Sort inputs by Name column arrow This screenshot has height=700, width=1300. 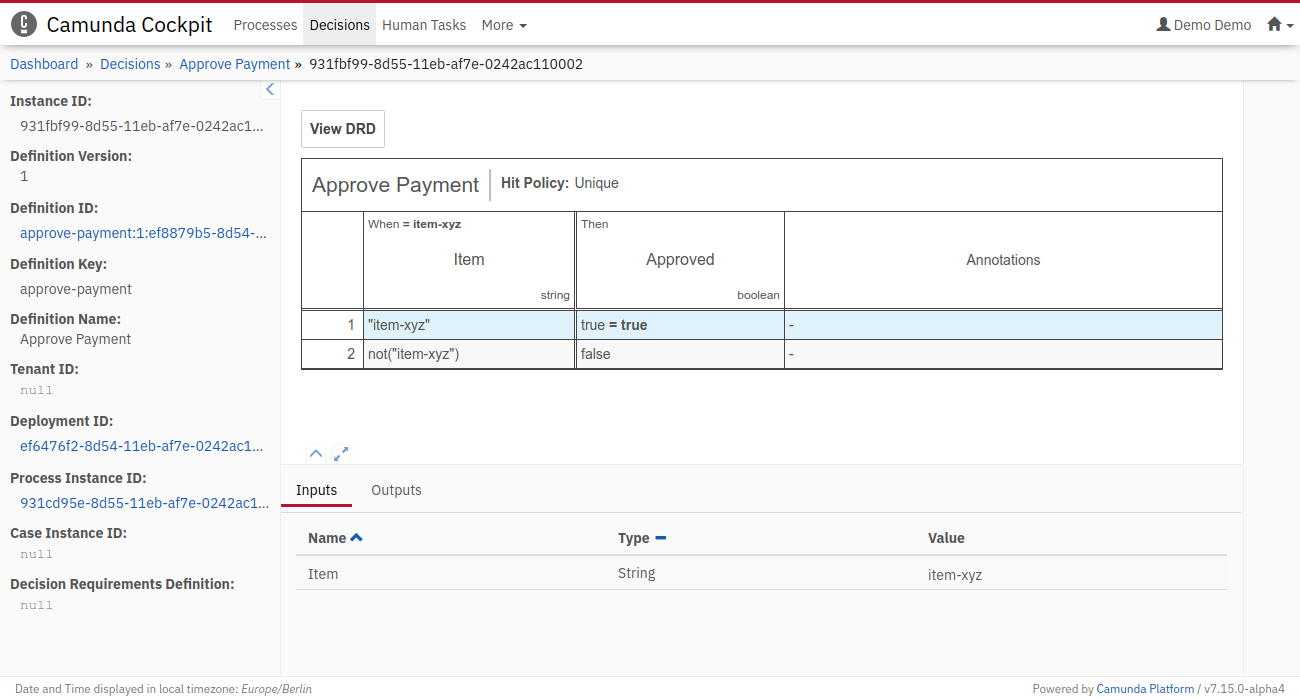[x=357, y=538]
